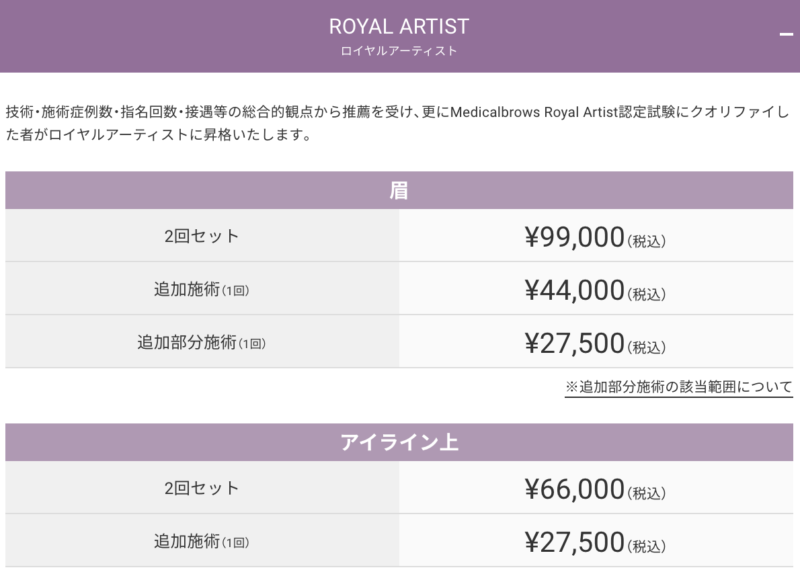Click the 追加部分施術 (1回) label
This screenshot has height=574, width=800.
tap(202, 342)
